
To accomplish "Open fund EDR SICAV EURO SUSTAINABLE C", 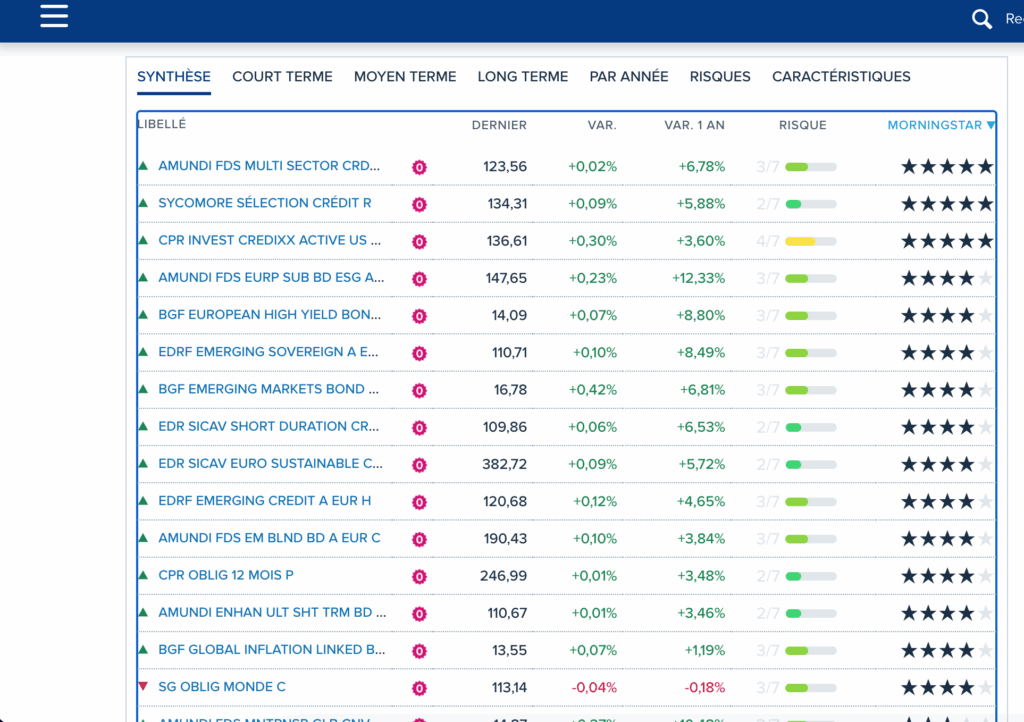I will 270,463.
